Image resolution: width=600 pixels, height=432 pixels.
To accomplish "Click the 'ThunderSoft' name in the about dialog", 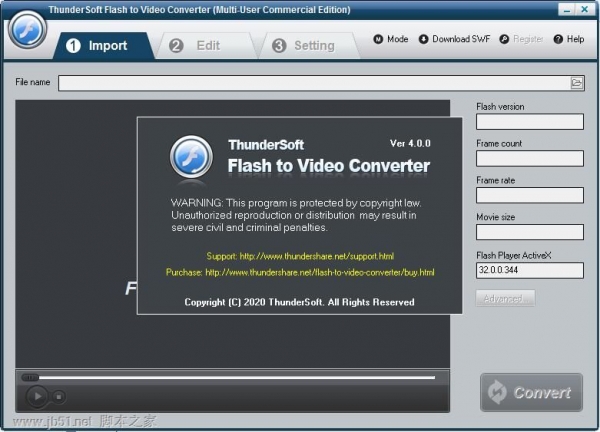I will (x=266, y=145).
